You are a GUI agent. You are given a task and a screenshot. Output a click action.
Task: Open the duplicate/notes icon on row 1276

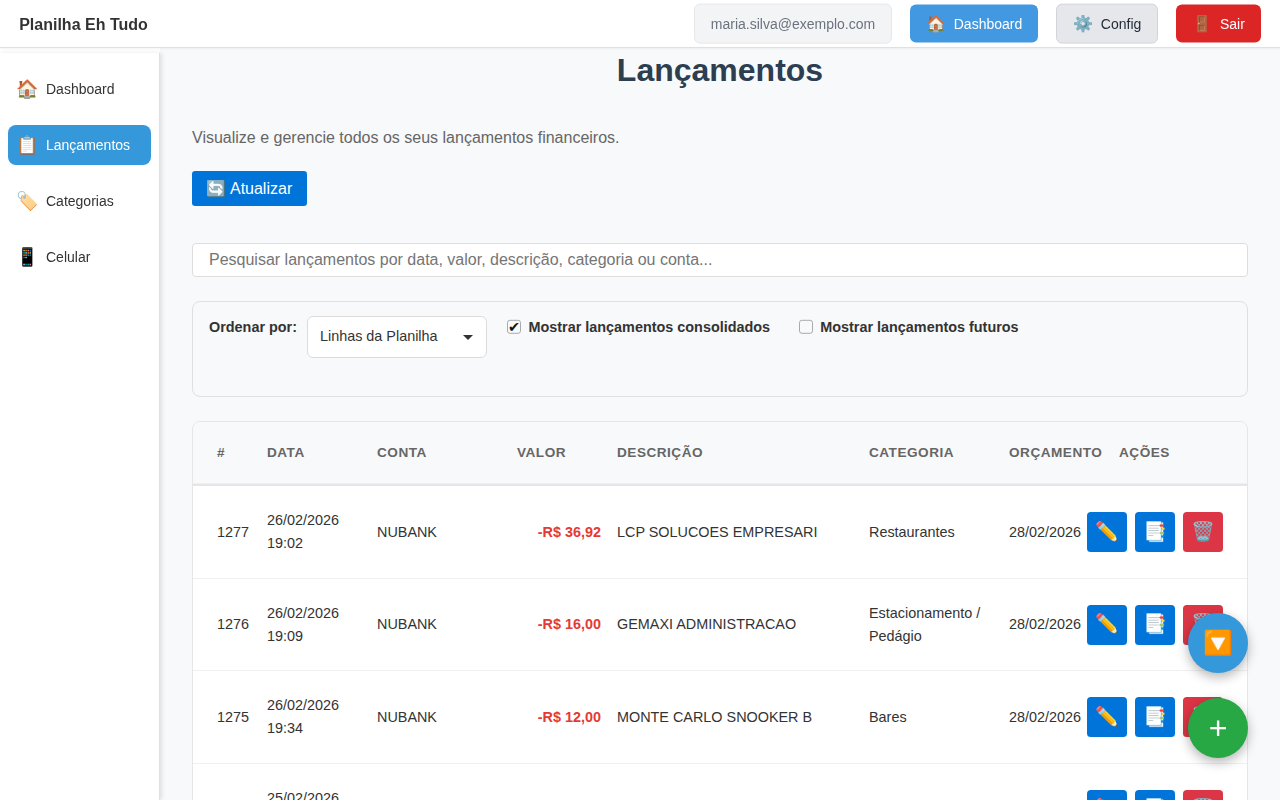pos(1154,624)
